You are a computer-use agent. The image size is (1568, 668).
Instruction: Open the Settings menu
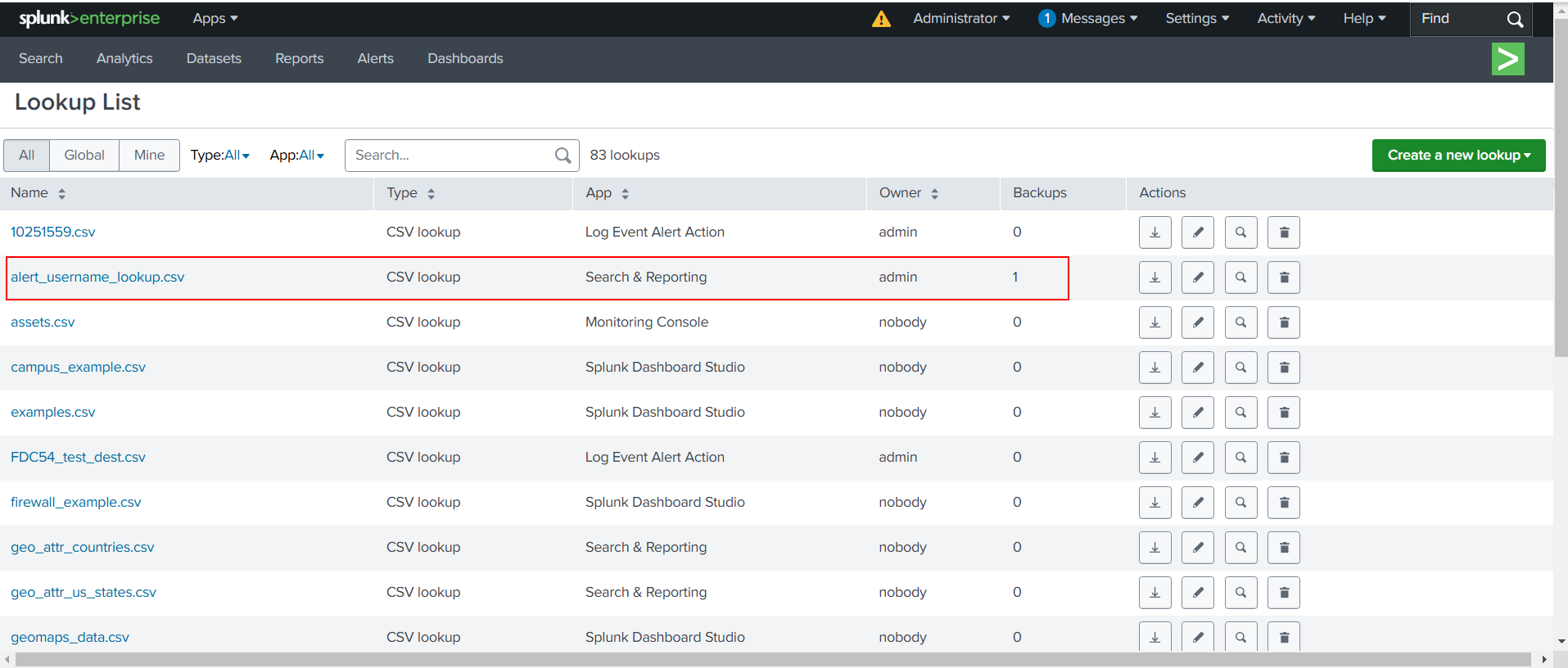coord(1196,19)
